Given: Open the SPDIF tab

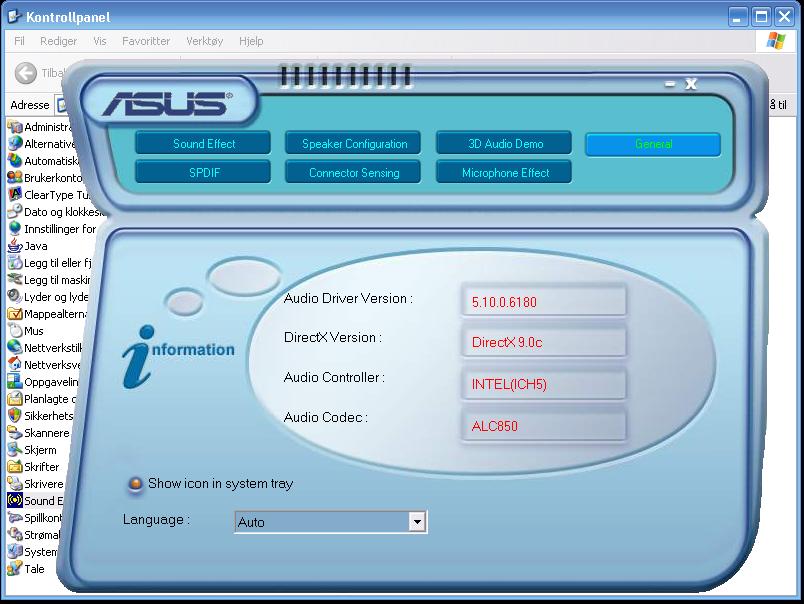Looking at the screenshot, I should pos(203,172).
